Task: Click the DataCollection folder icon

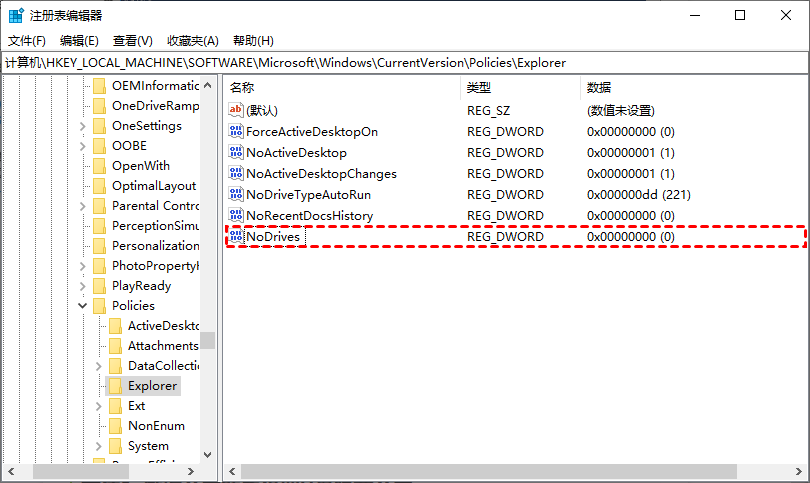Action: click(115, 366)
